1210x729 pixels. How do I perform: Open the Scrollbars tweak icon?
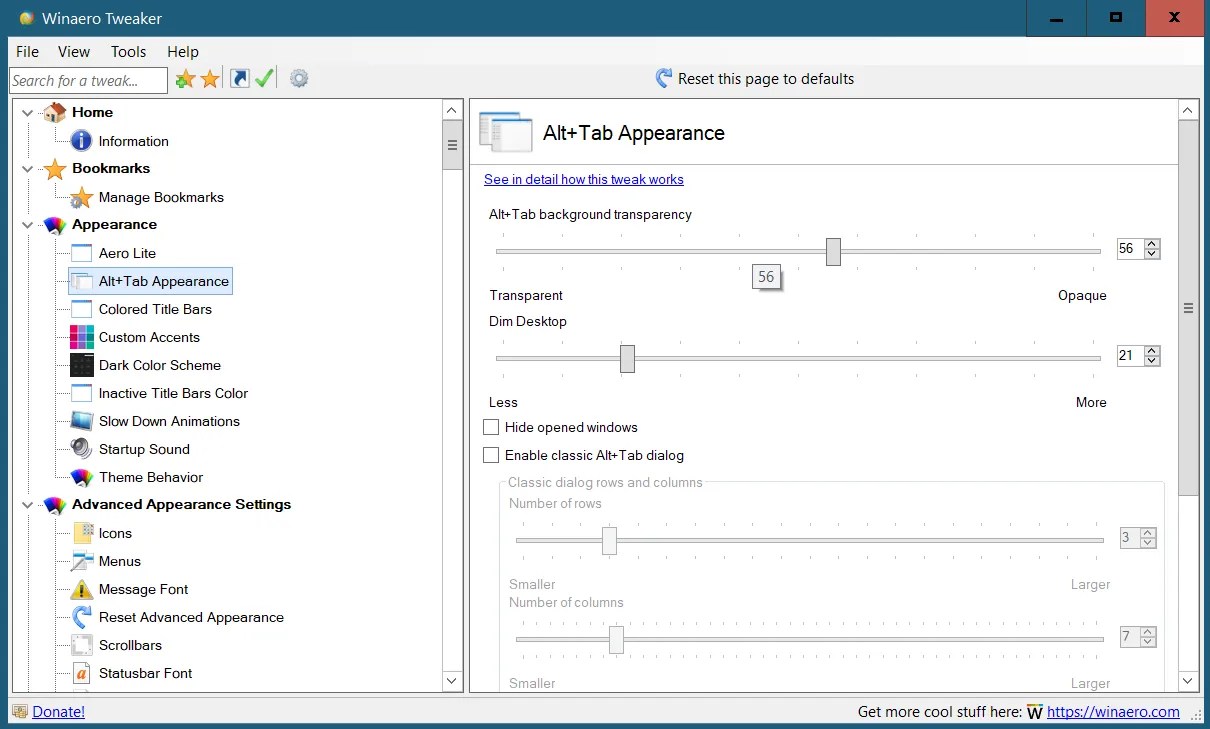click(82, 645)
